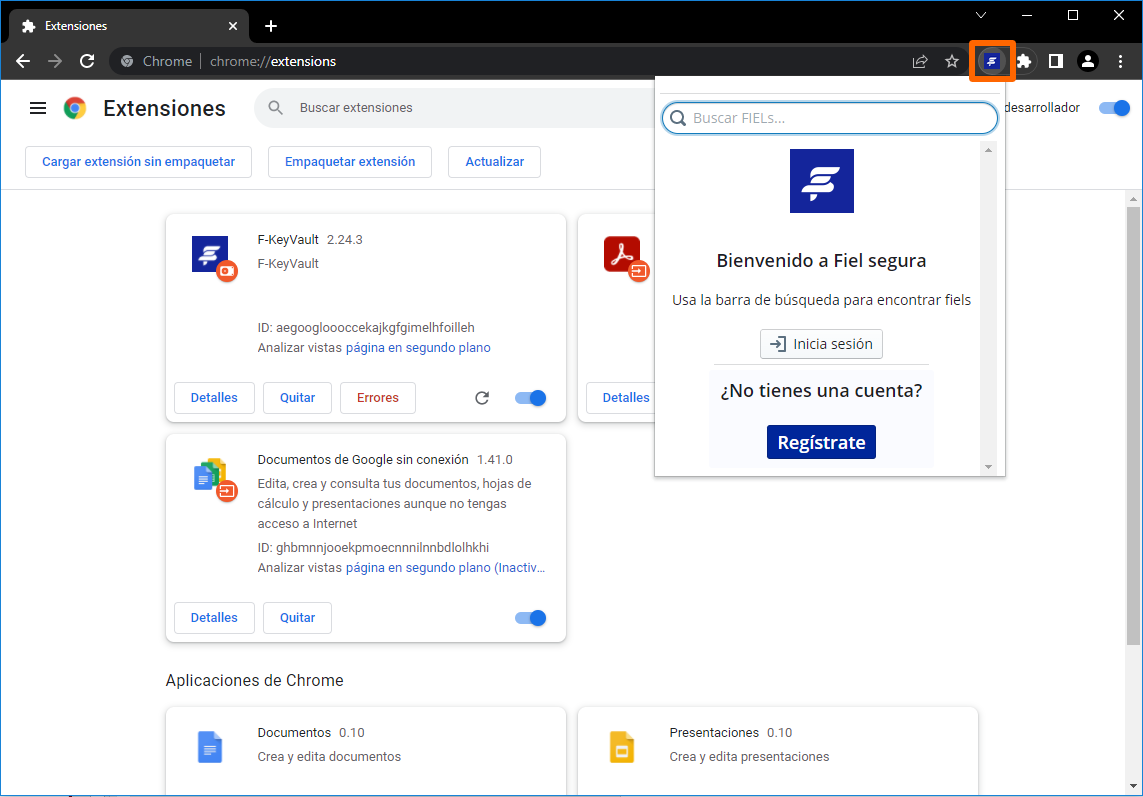Click the '¿No tienes una cuenta?' text

(x=822, y=391)
